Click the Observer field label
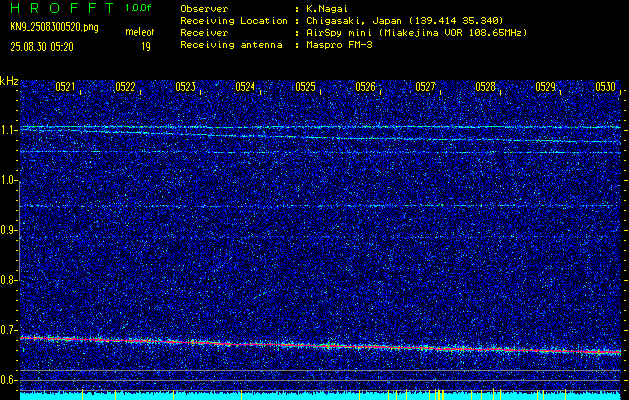Image resolution: width=629 pixels, height=400 pixels. pos(204,9)
